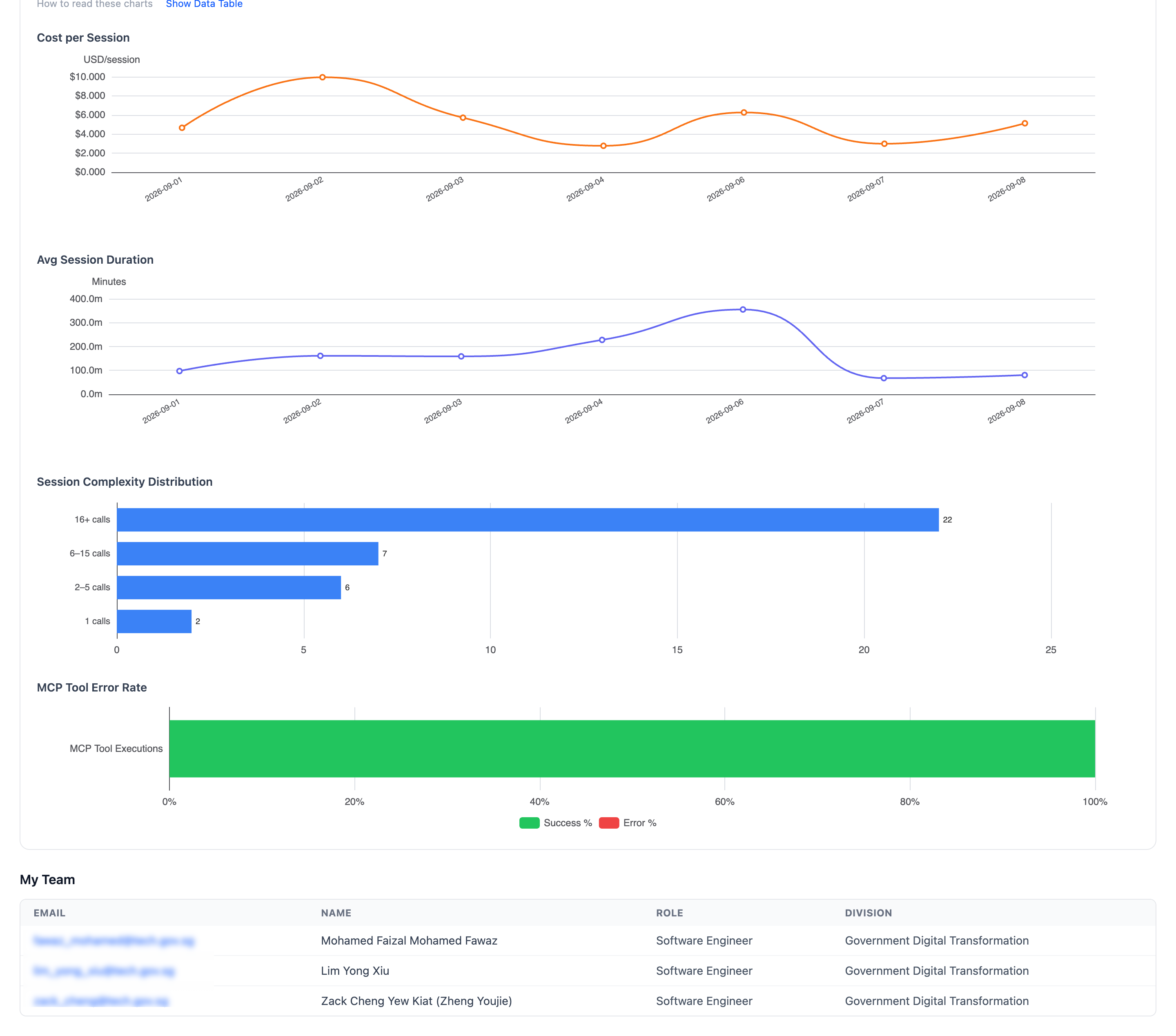Click the 16+ calls bar
Screen dimensions: 1176x1036
click(528, 520)
